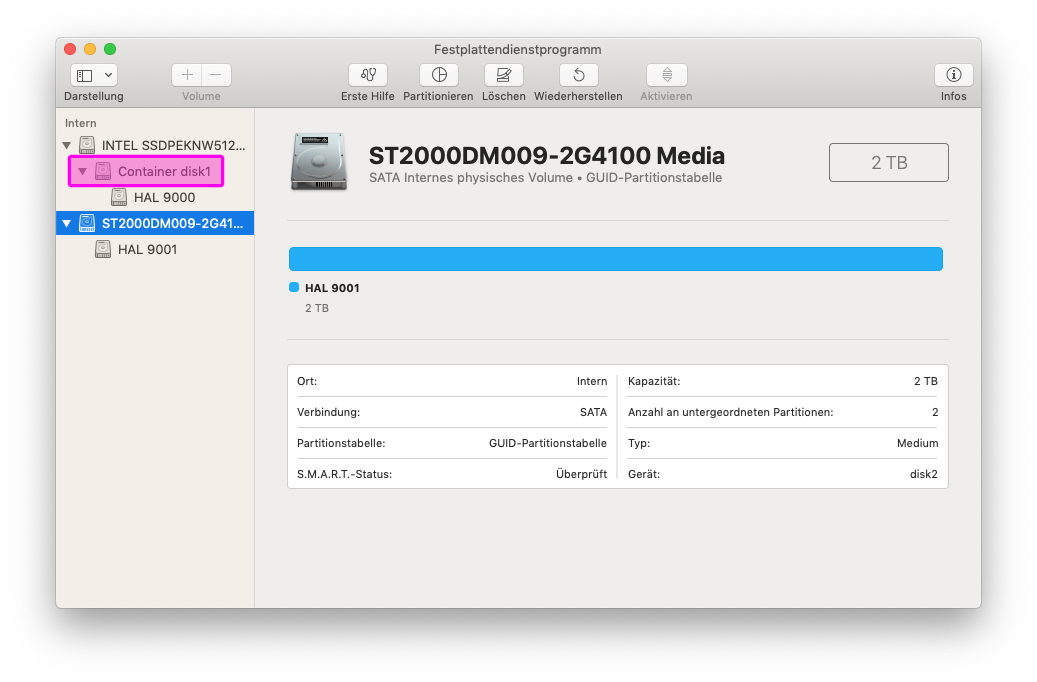Click the HAL 9001 volume icon
This screenshot has width=1037, height=682.
pyautogui.click(x=103, y=249)
